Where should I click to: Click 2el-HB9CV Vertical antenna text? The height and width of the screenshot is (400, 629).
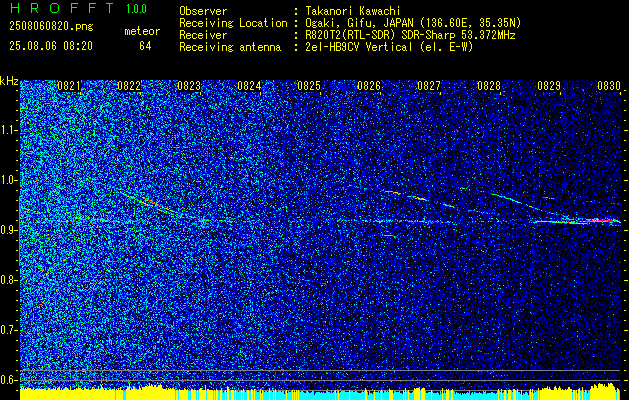[x=389, y=47]
